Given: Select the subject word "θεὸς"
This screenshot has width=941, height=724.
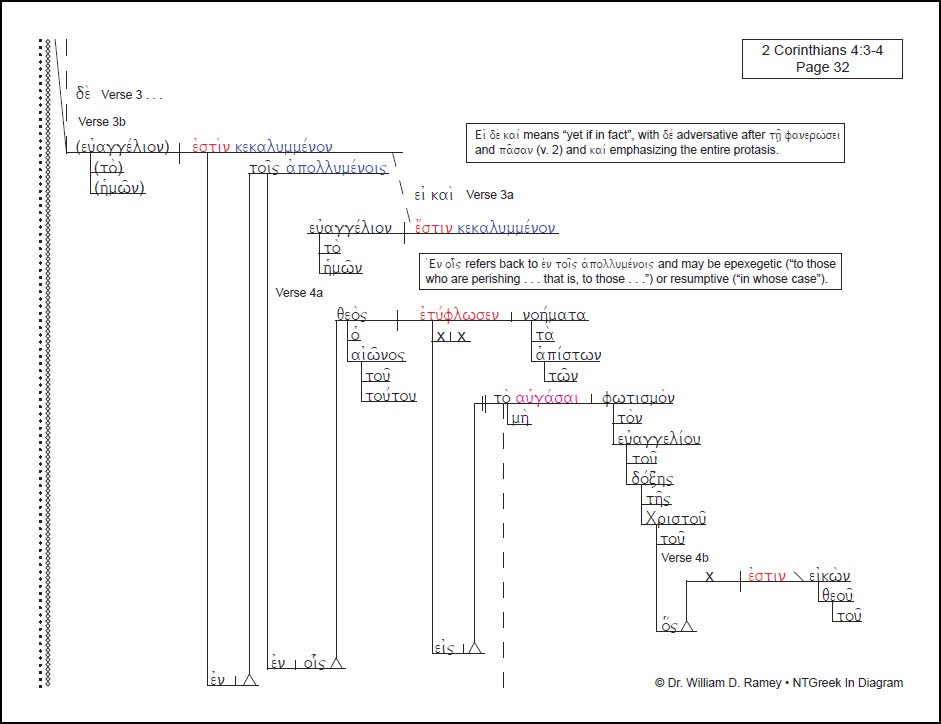Looking at the screenshot, I should (352, 315).
